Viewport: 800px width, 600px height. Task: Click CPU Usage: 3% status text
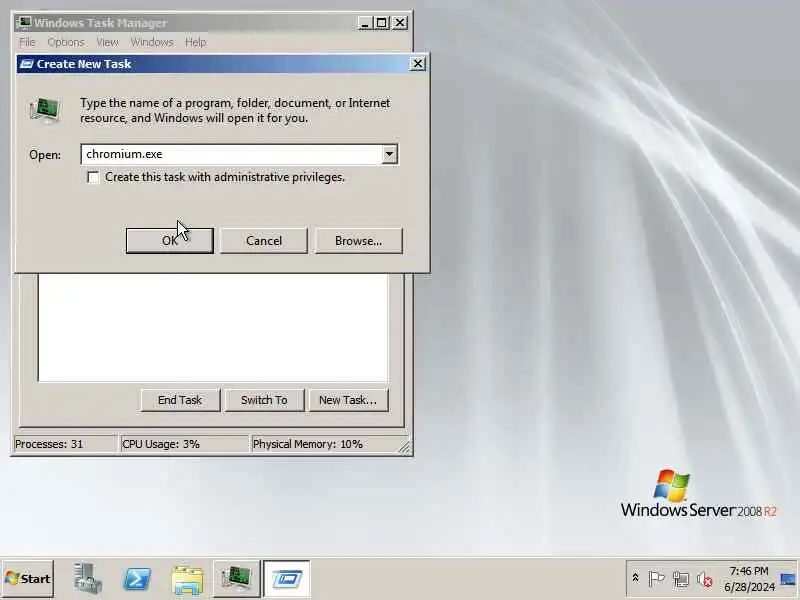click(x=161, y=444)
